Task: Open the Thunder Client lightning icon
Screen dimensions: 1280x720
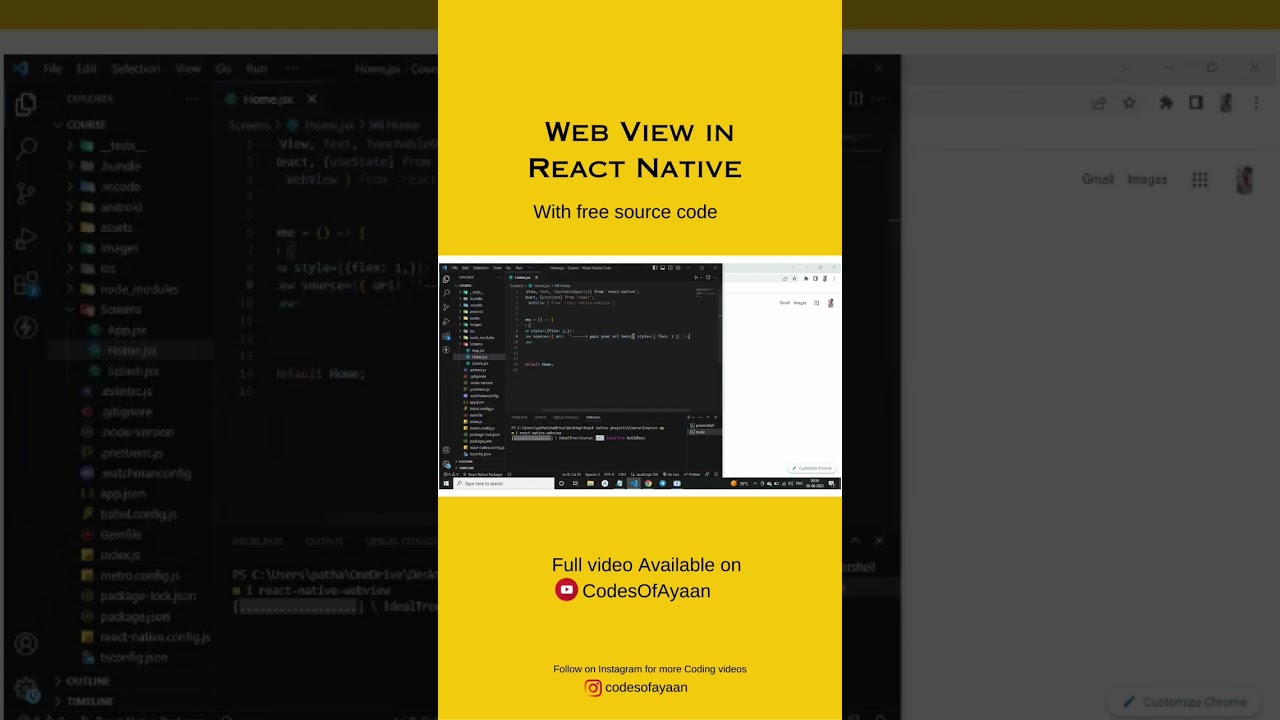Action: tap(446, 350)
